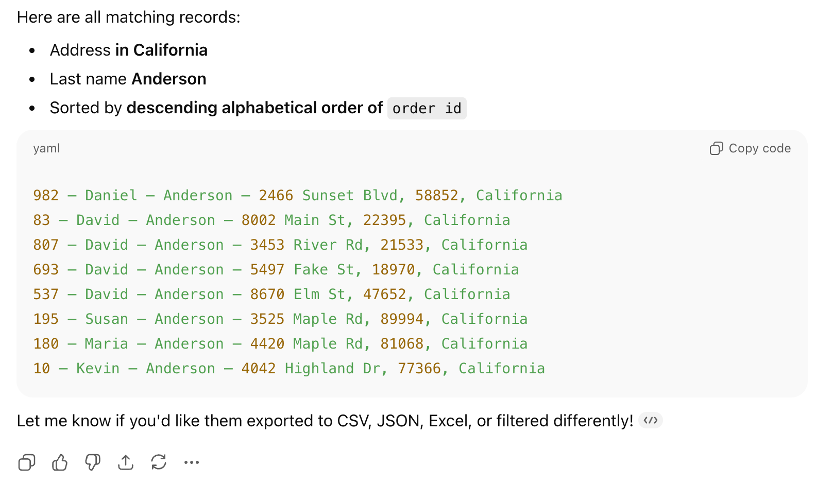Image resolution: width=816 pixels, height=484 pixels.
Task: Click the share/export arrow icon
Action: pos(126,462)
